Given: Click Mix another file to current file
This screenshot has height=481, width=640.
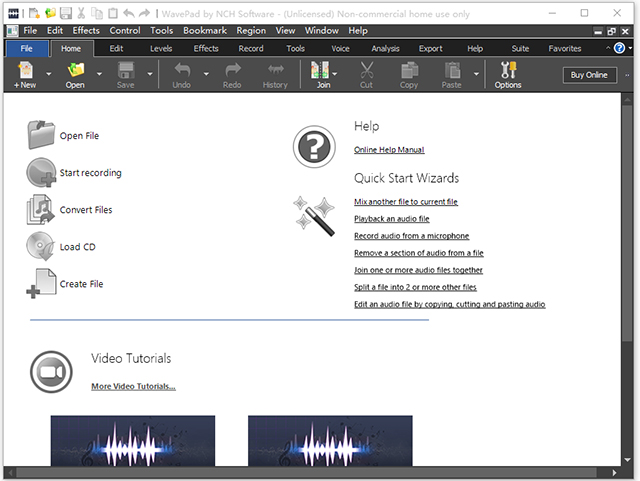Looking at the screenshot, I should [406, 201].
